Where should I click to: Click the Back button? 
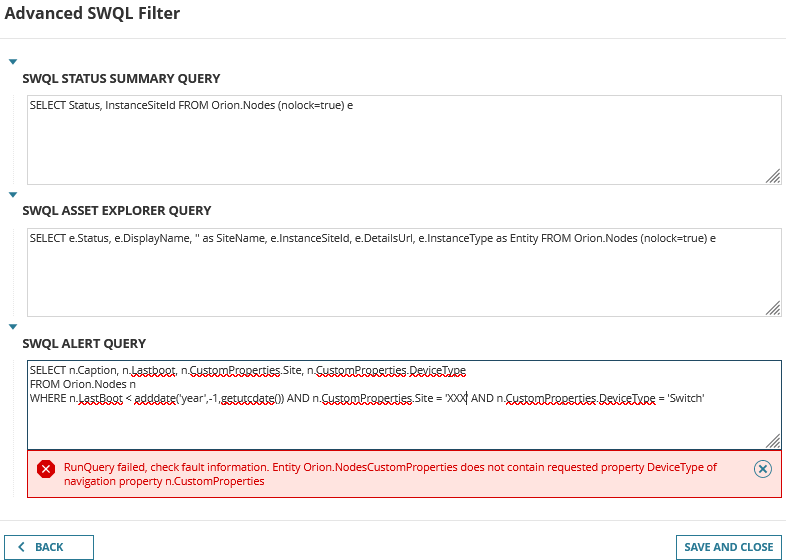(49, 547)
